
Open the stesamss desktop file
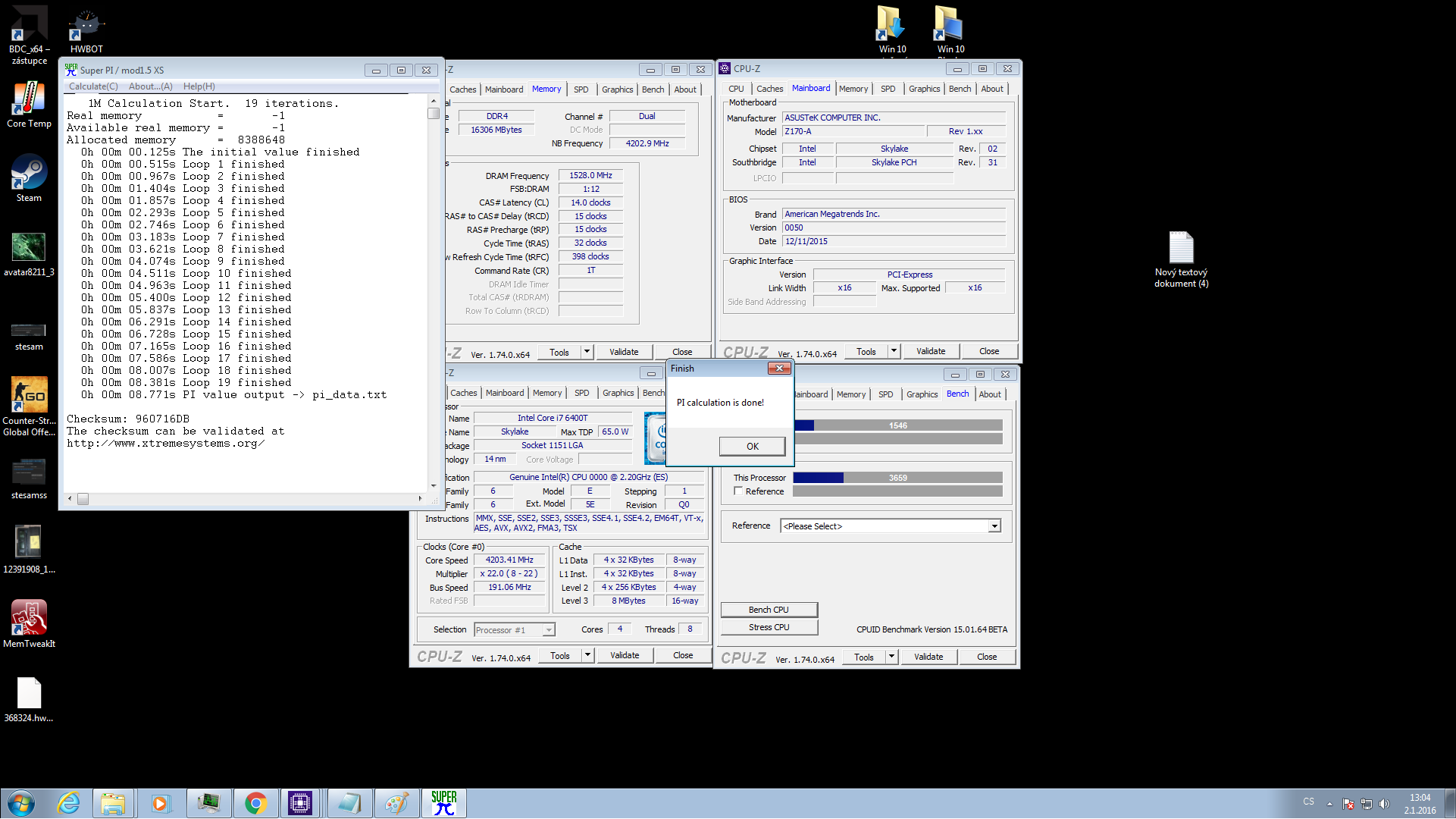(x=29, y=472)
